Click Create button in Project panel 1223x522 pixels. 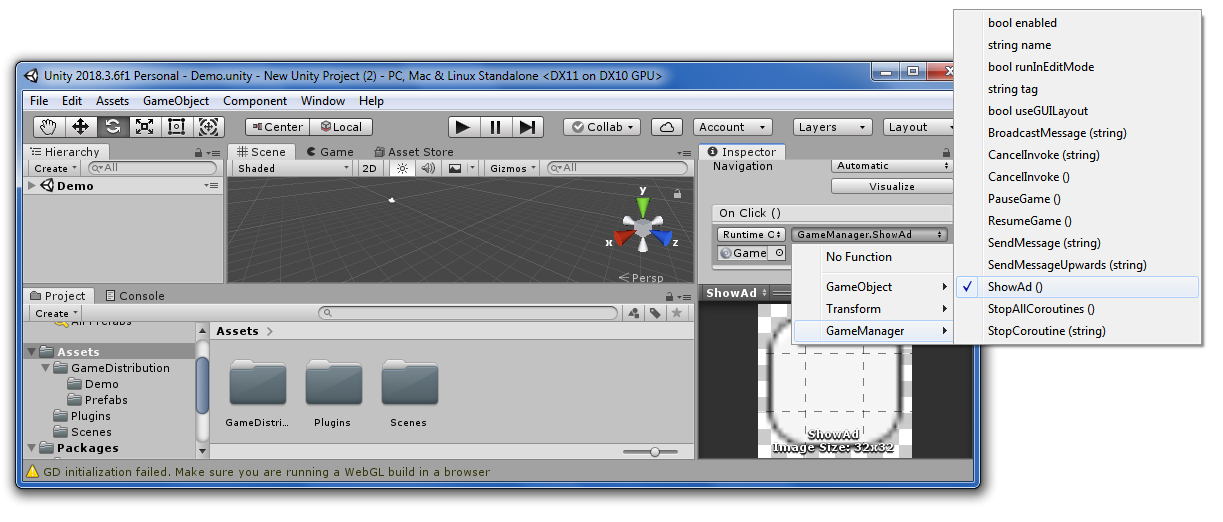[56, 313]
